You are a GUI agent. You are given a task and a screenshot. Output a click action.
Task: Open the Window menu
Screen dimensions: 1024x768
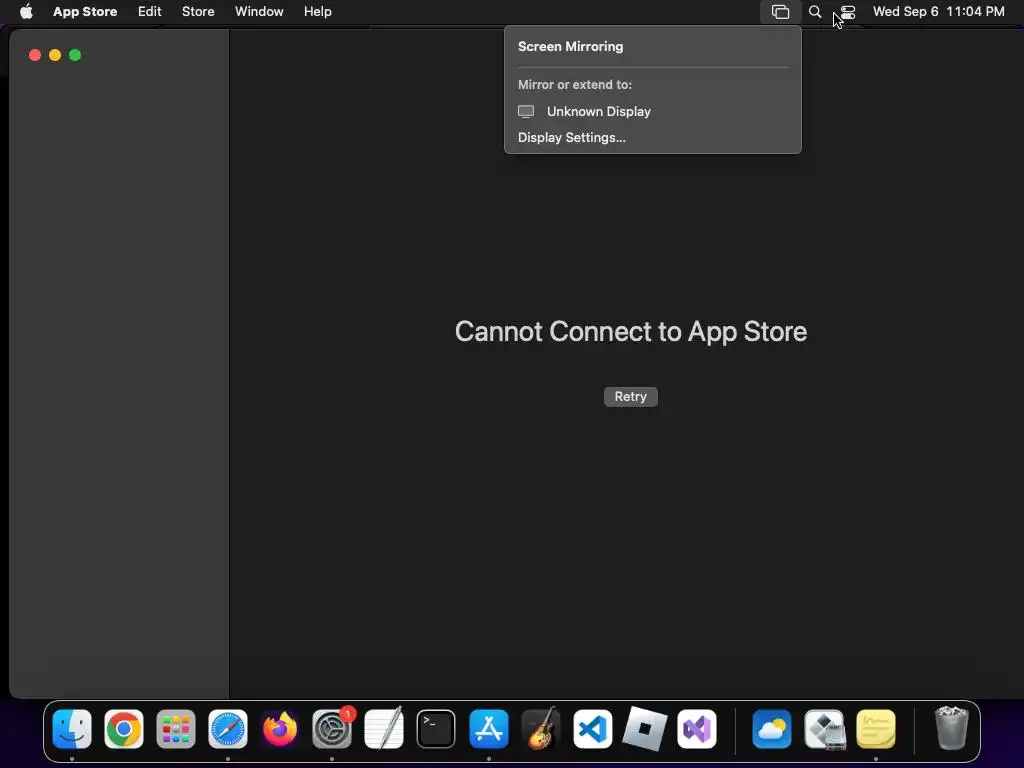[259, 12]
